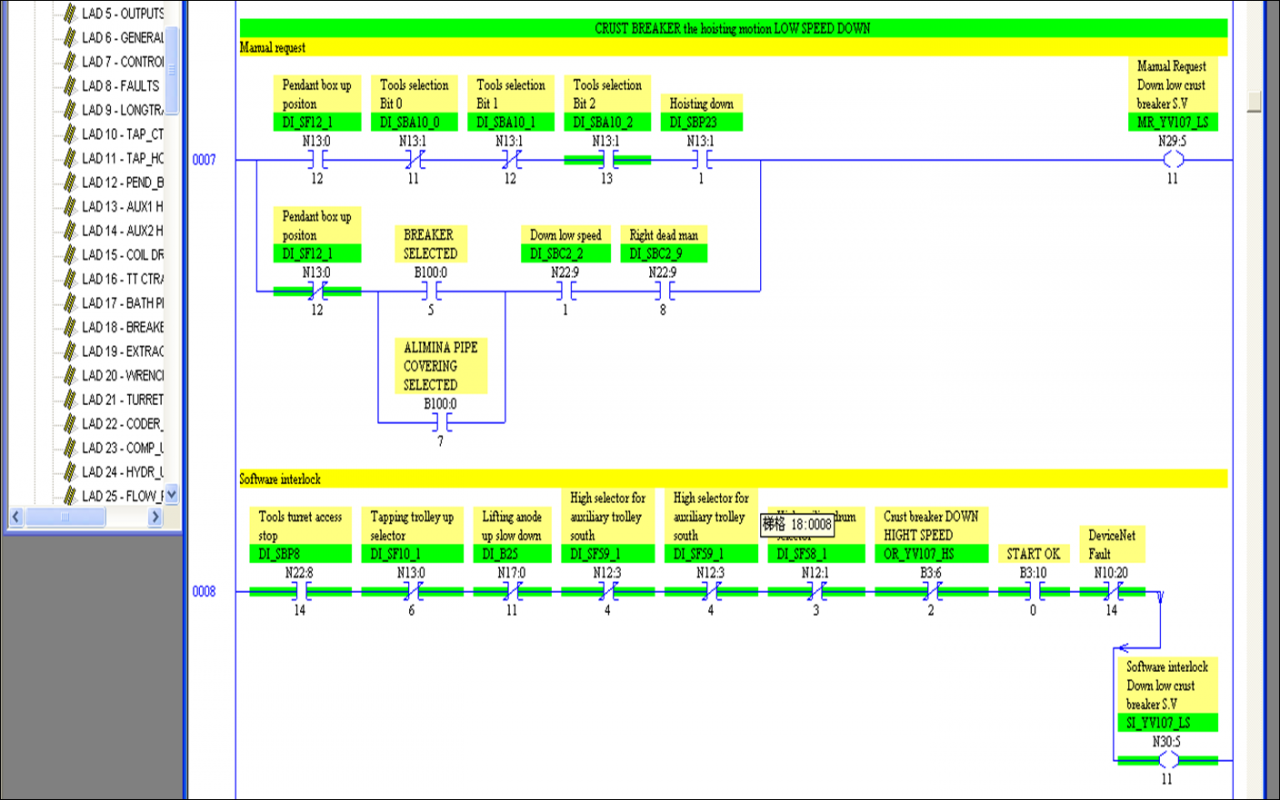This screenshot has width=1280, height=800.
Task: Click the START OK B3:10 contact
Action: point(1033,592)
